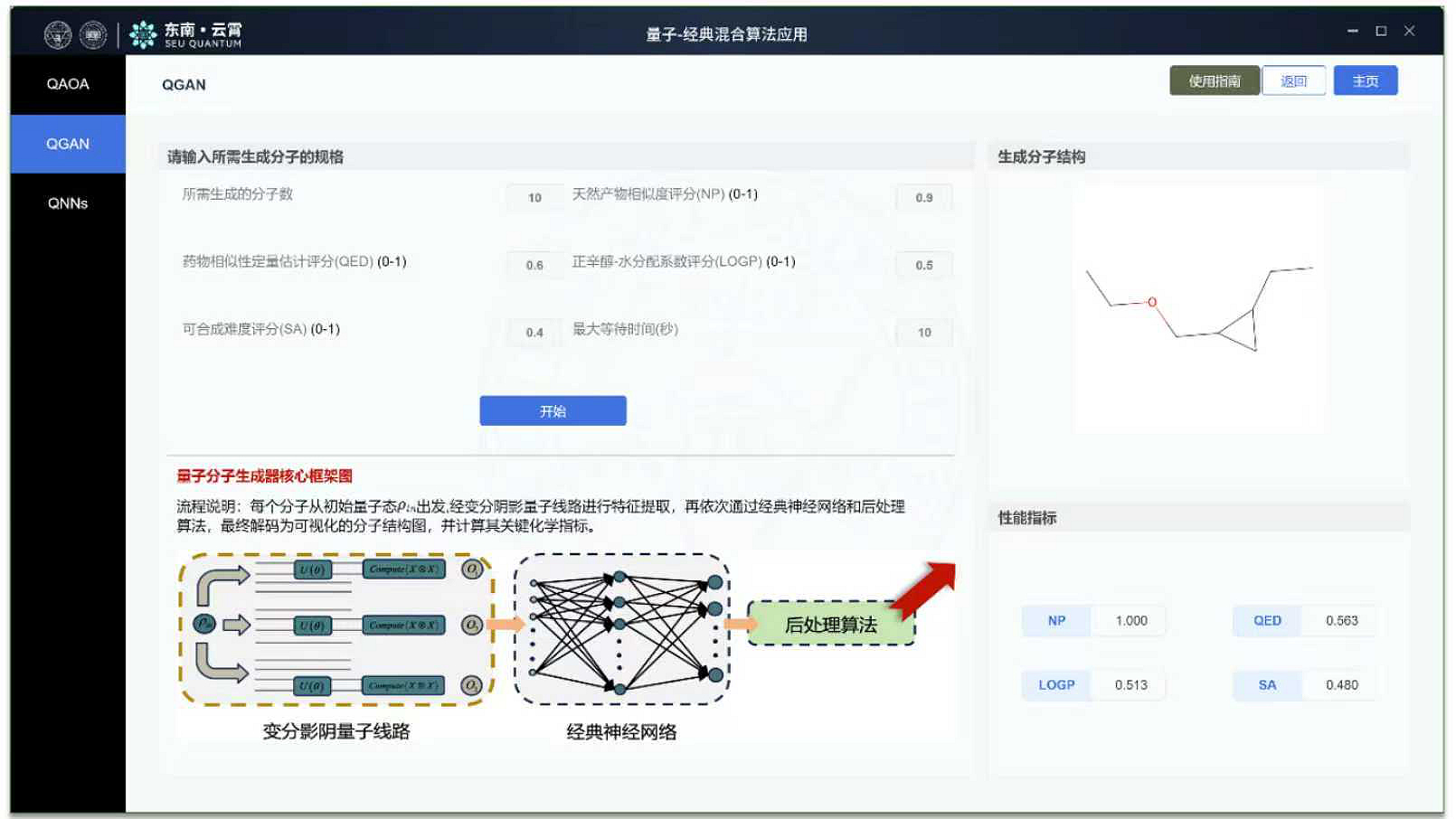Image resolution: width=1456 pixels, height=819 pixels.
Task: Select the max wait time field
Action: click(x=922, y=332)
